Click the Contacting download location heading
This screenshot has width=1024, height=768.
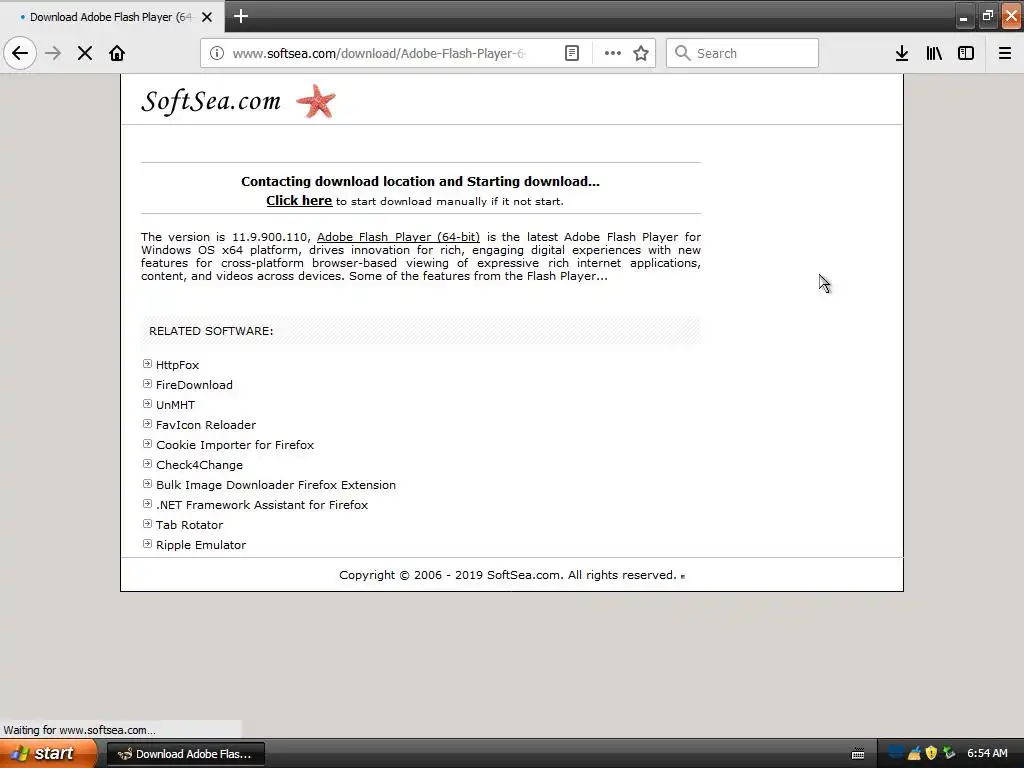click(421, 182)
